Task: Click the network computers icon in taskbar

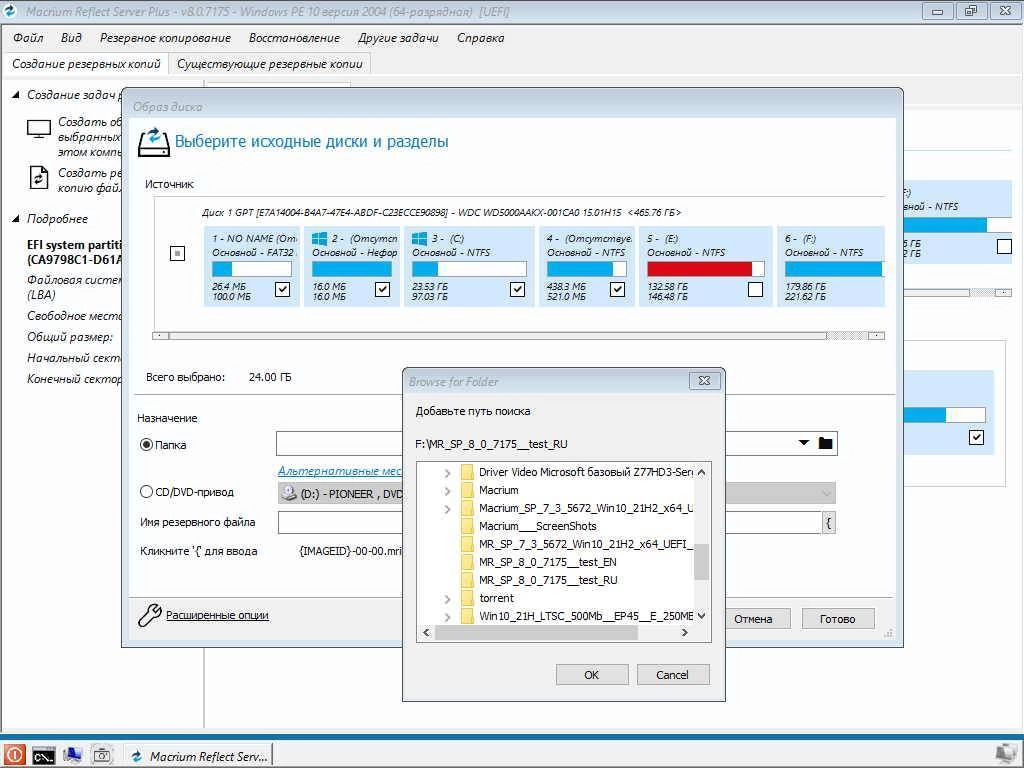Action: tap(72, 755)
